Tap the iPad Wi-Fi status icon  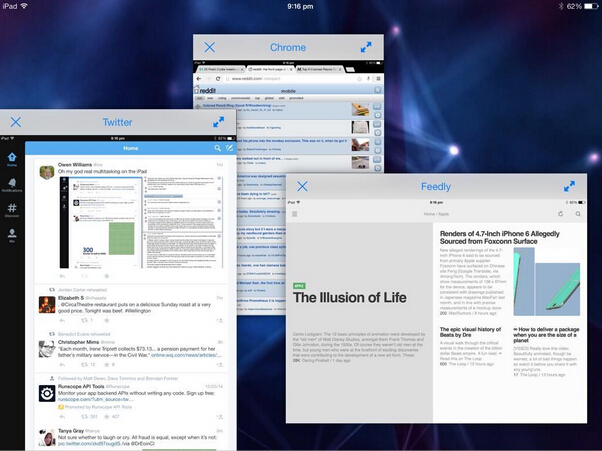click(x=24, y=6)
